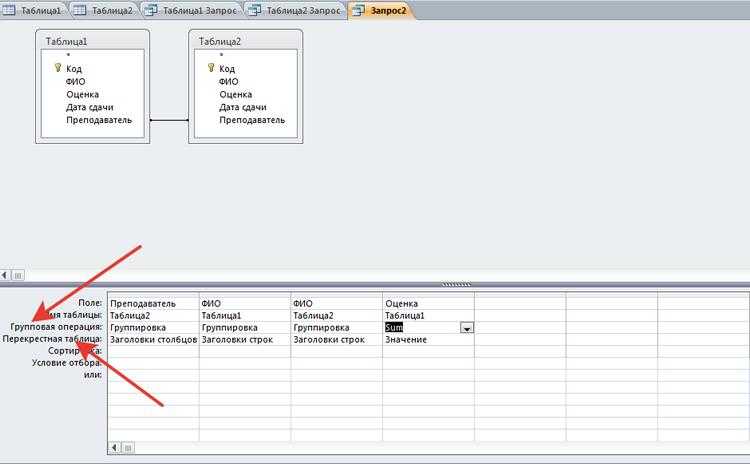750x464 pixels.
Task: Click the left scroll arrow of upper pane
Action: [6, 273]
